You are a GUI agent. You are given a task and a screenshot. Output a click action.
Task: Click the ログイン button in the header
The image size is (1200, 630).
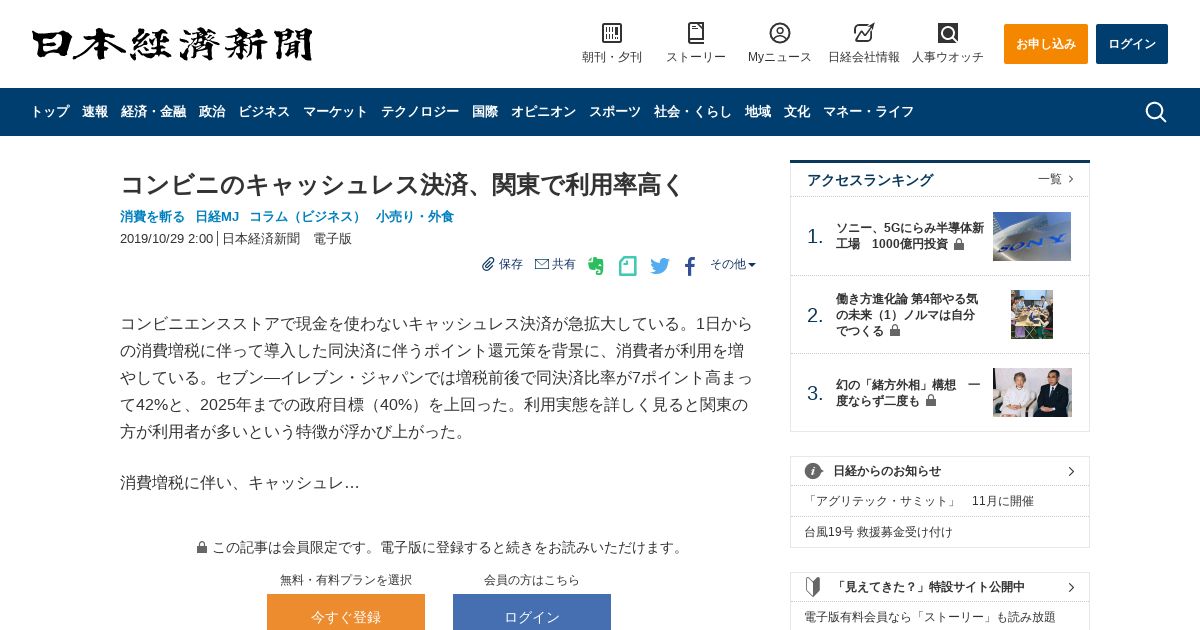[x=1132, y=44]
